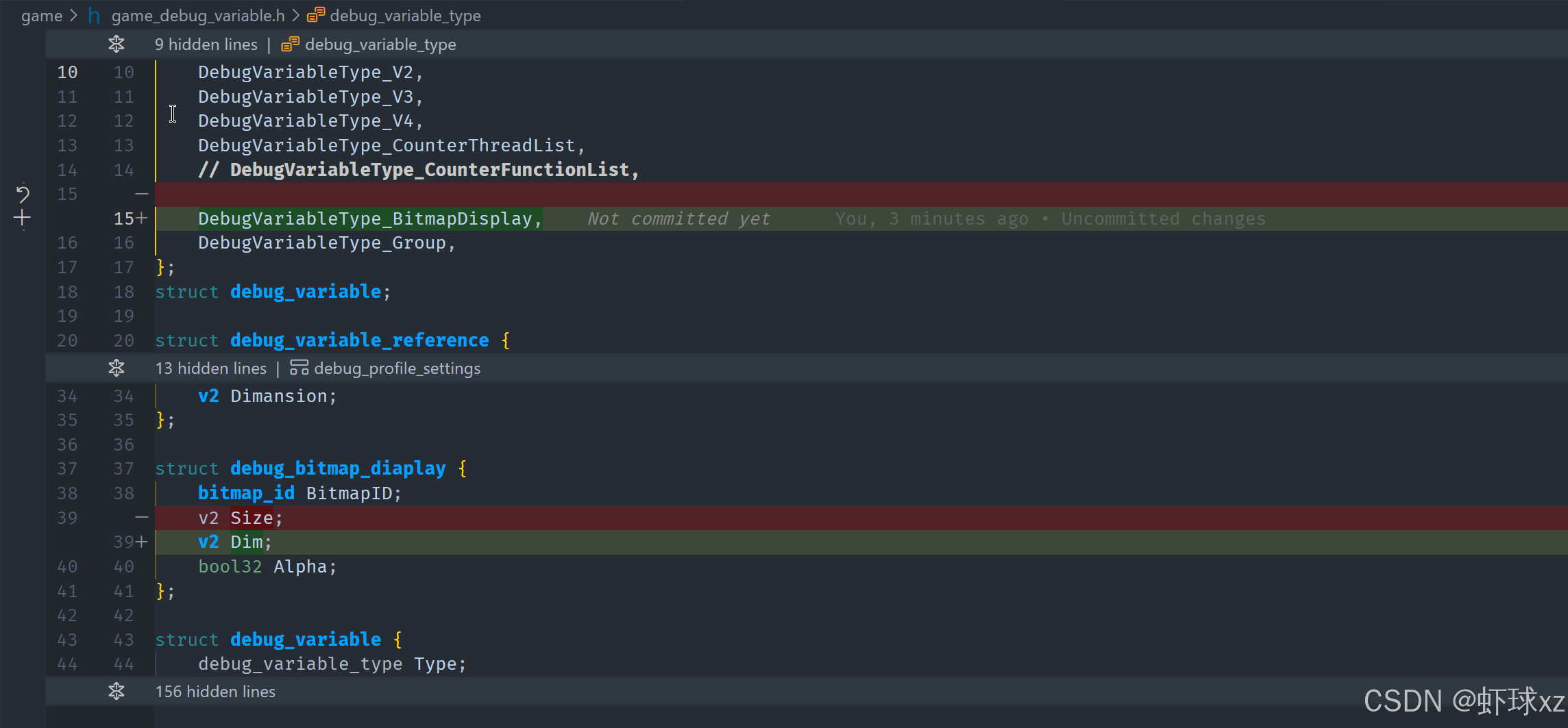Click the header file icon in breadcrumb
The width and height of the screenshot is (1568, 728).
95,16
